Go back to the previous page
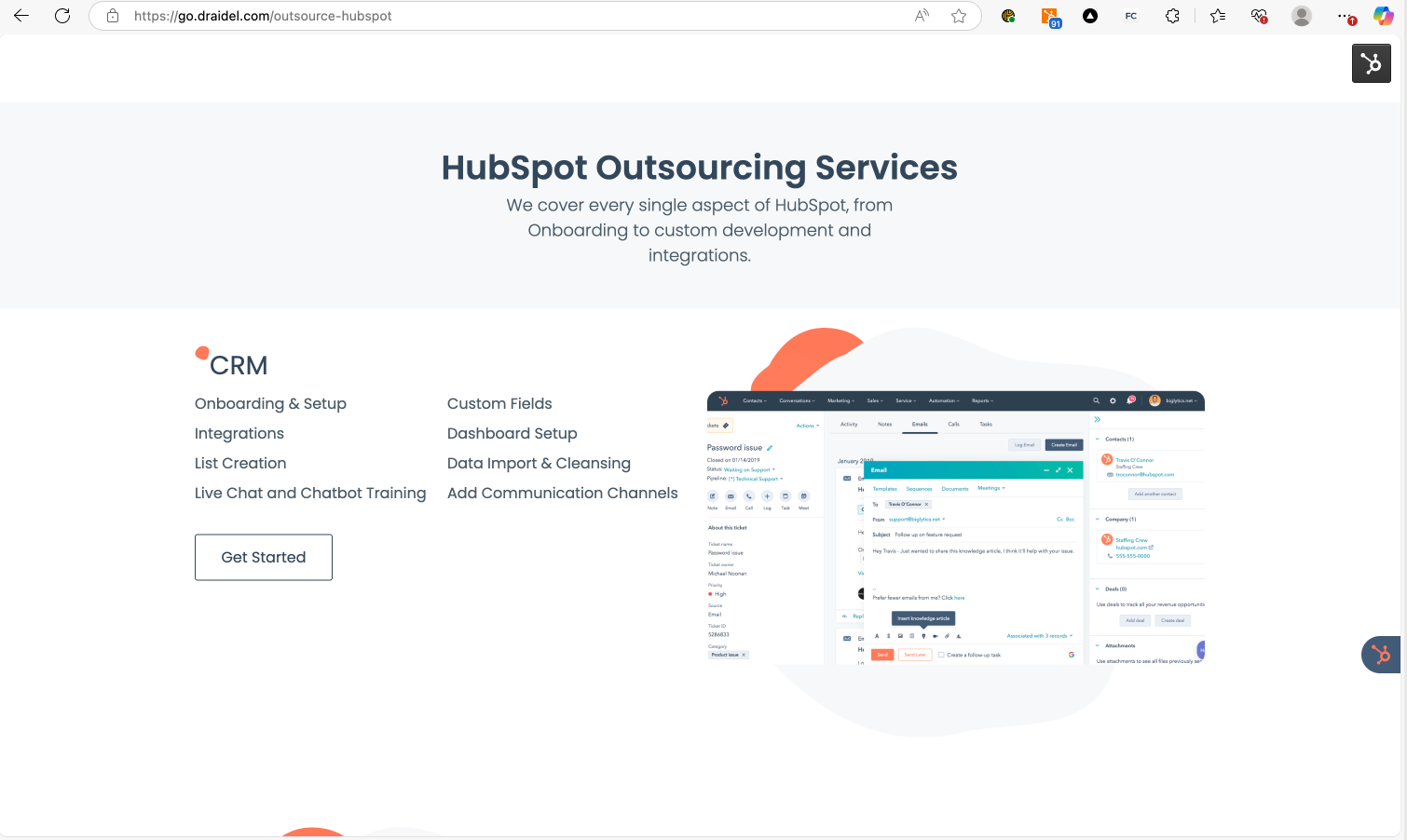 tap(21, 16)
